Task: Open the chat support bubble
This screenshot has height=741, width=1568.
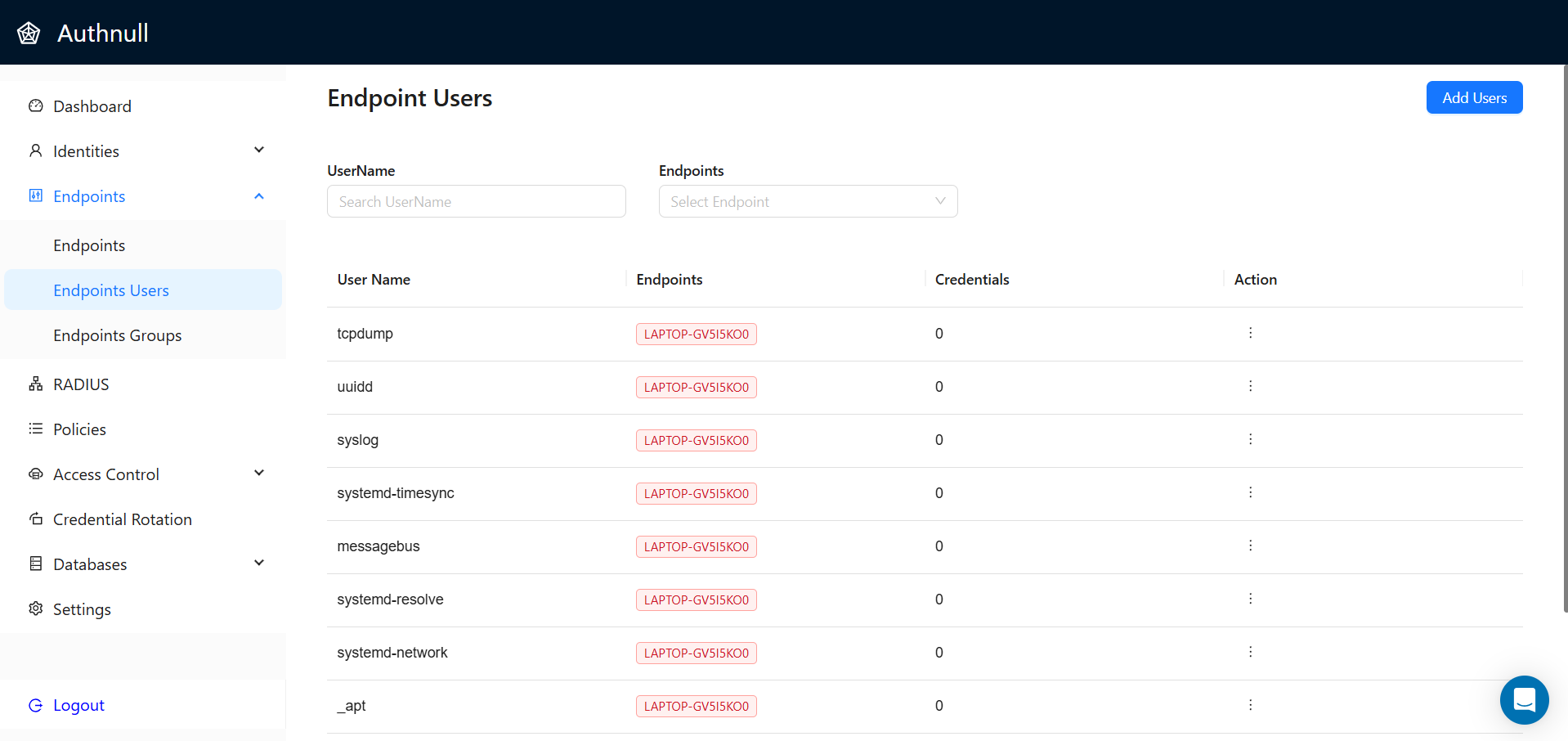Action: [x=1523, y=700]
